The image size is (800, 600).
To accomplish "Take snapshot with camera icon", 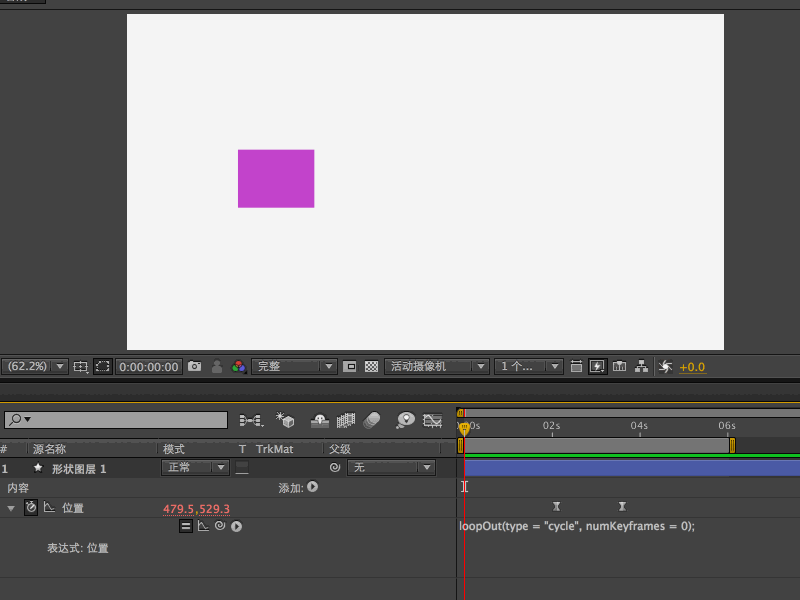I will click(194, 366).
